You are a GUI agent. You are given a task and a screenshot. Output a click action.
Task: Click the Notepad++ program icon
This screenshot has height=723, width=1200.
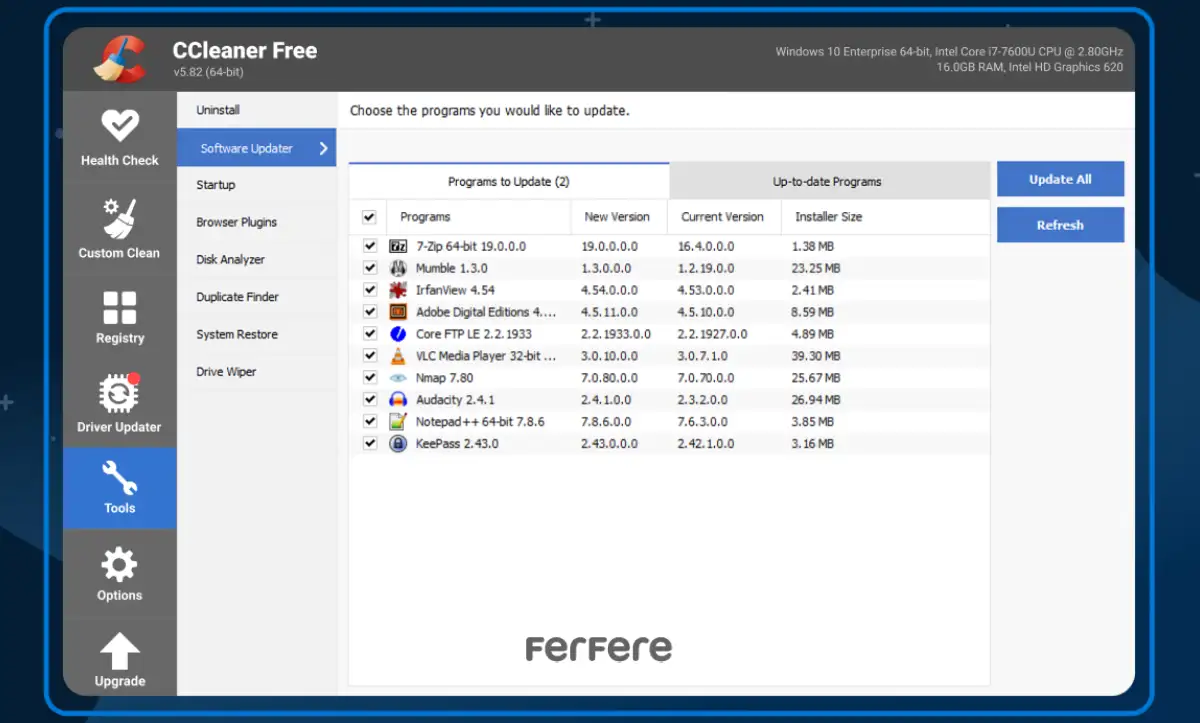coord(398,422)
